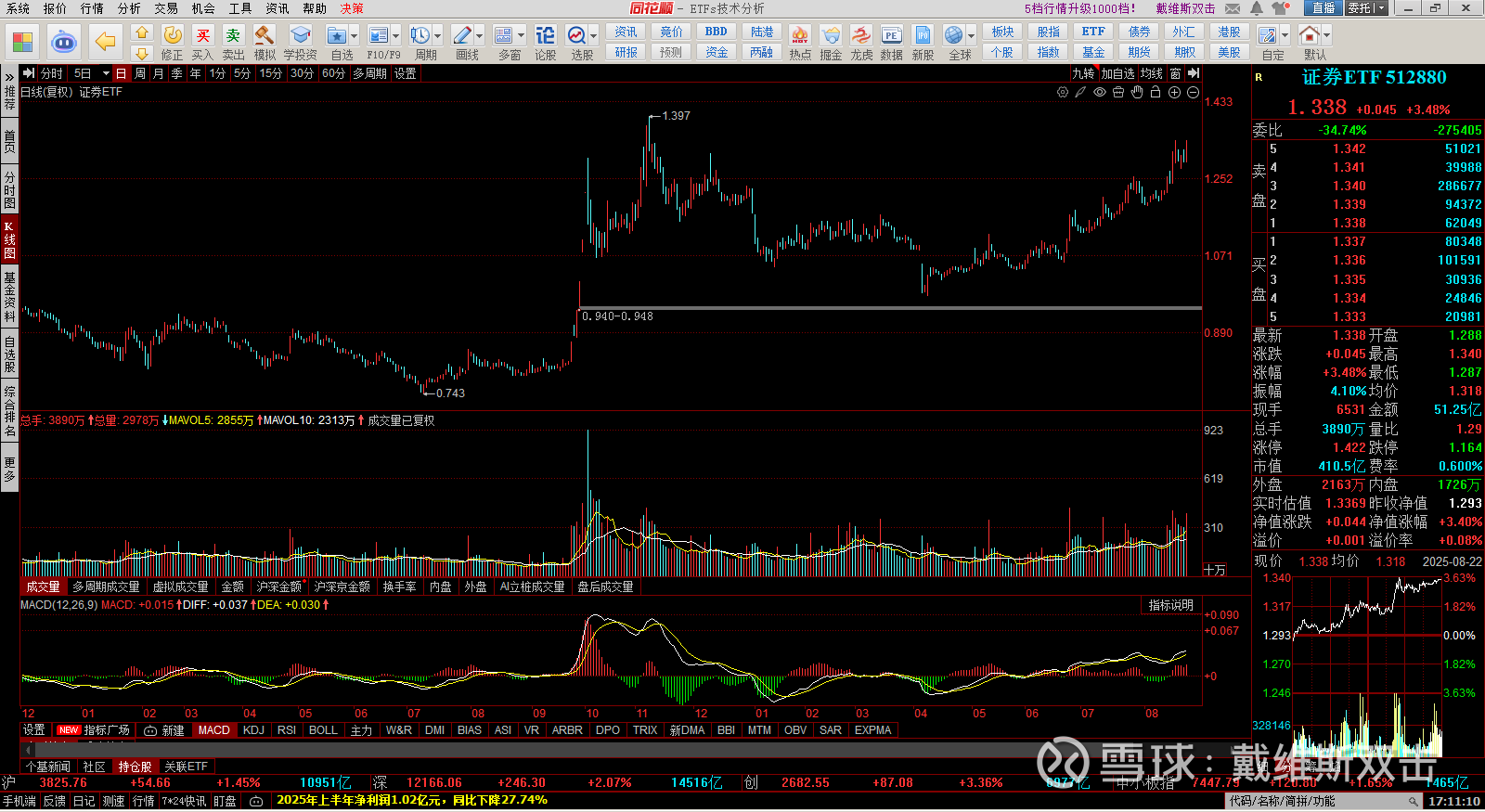The height and width of the screenshot is (812, 1485).
Task: Click the 选股 stock screener icon
Action: pyautogui.click(x=576, y=35)
